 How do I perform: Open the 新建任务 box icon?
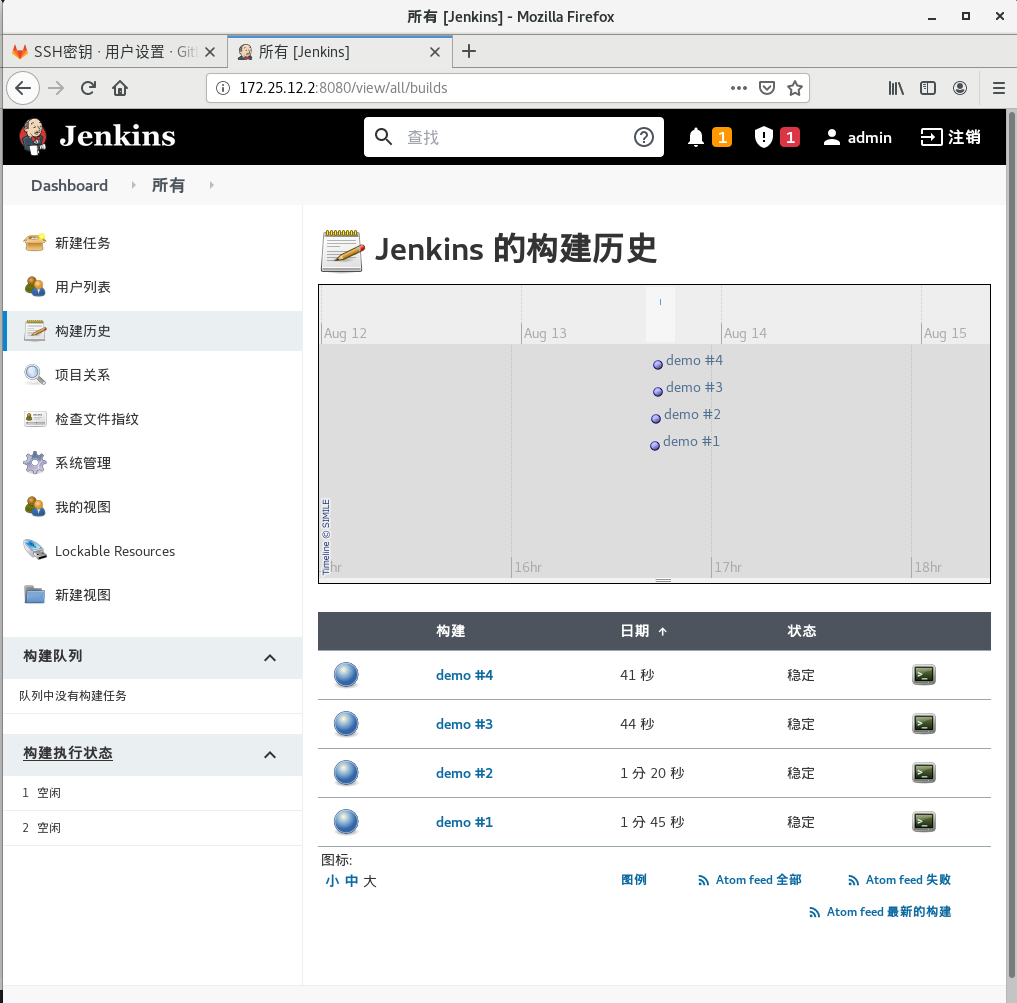34,243
